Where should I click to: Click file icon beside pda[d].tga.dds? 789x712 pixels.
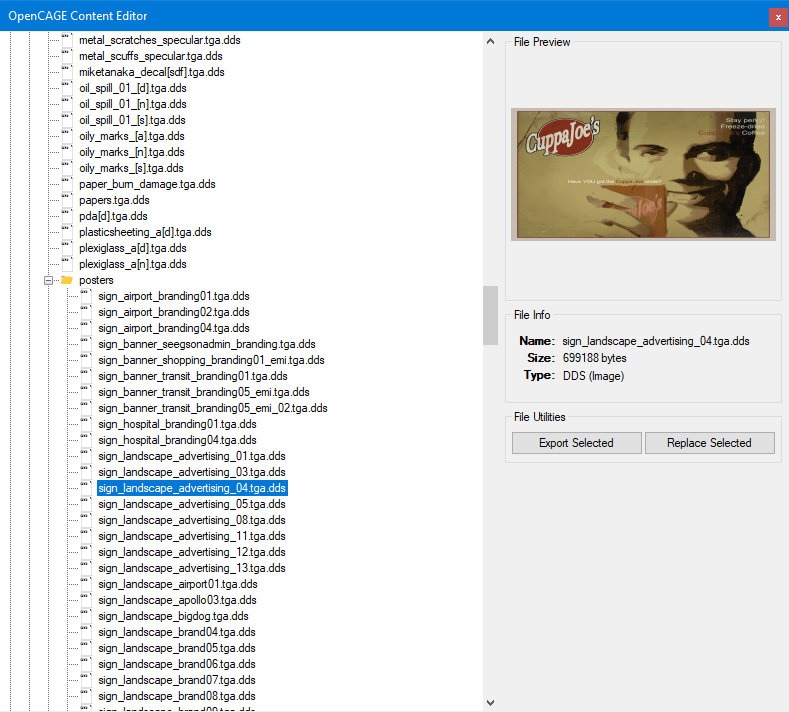(67, 216)
